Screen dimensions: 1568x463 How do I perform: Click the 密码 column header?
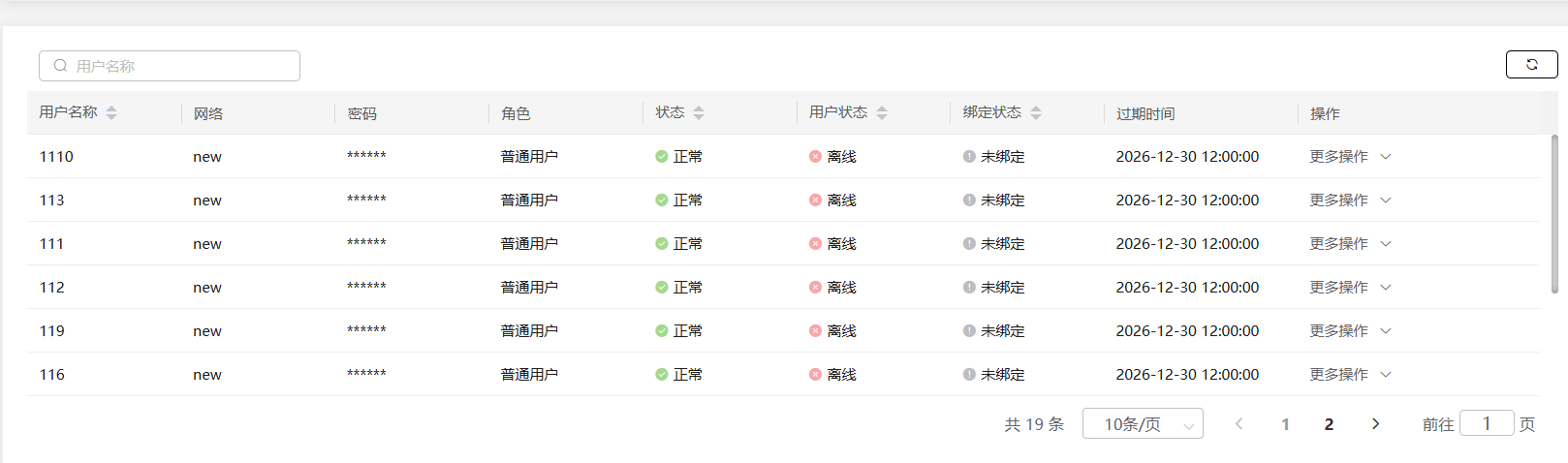coord(362,113)
